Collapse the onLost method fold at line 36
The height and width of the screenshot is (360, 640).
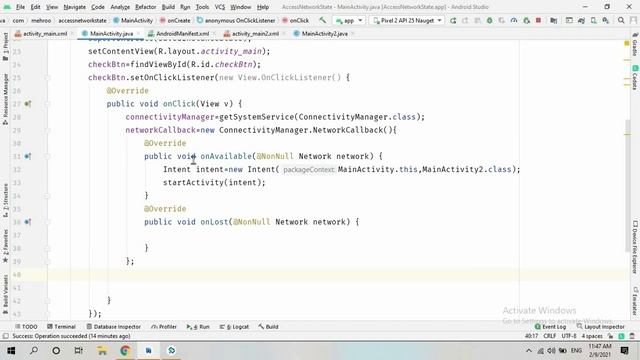coord(47,222)
